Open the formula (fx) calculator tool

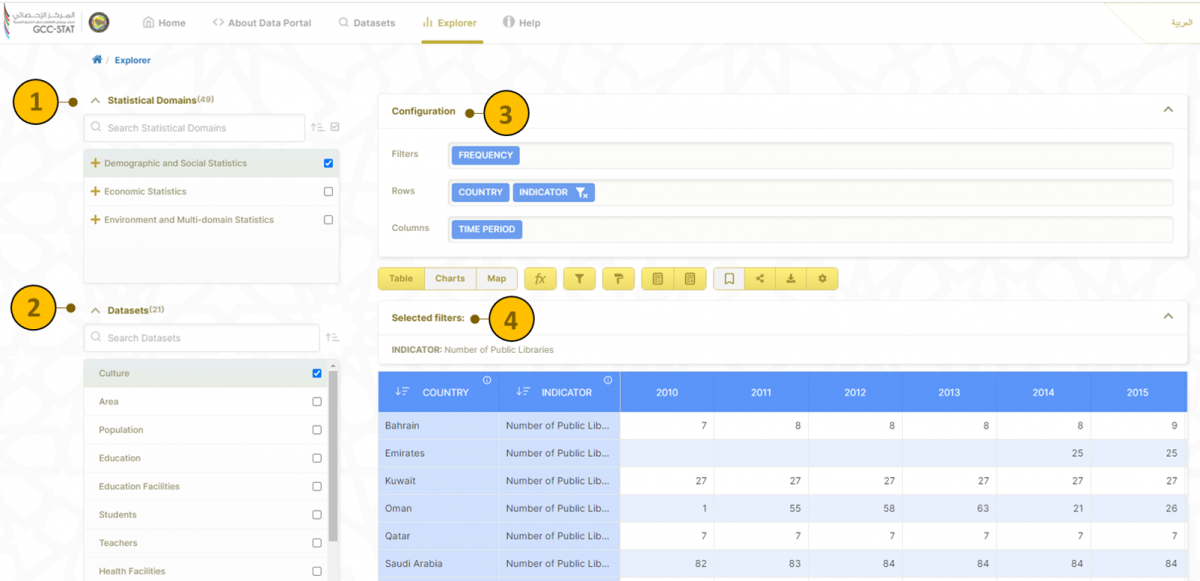point(540,279)
